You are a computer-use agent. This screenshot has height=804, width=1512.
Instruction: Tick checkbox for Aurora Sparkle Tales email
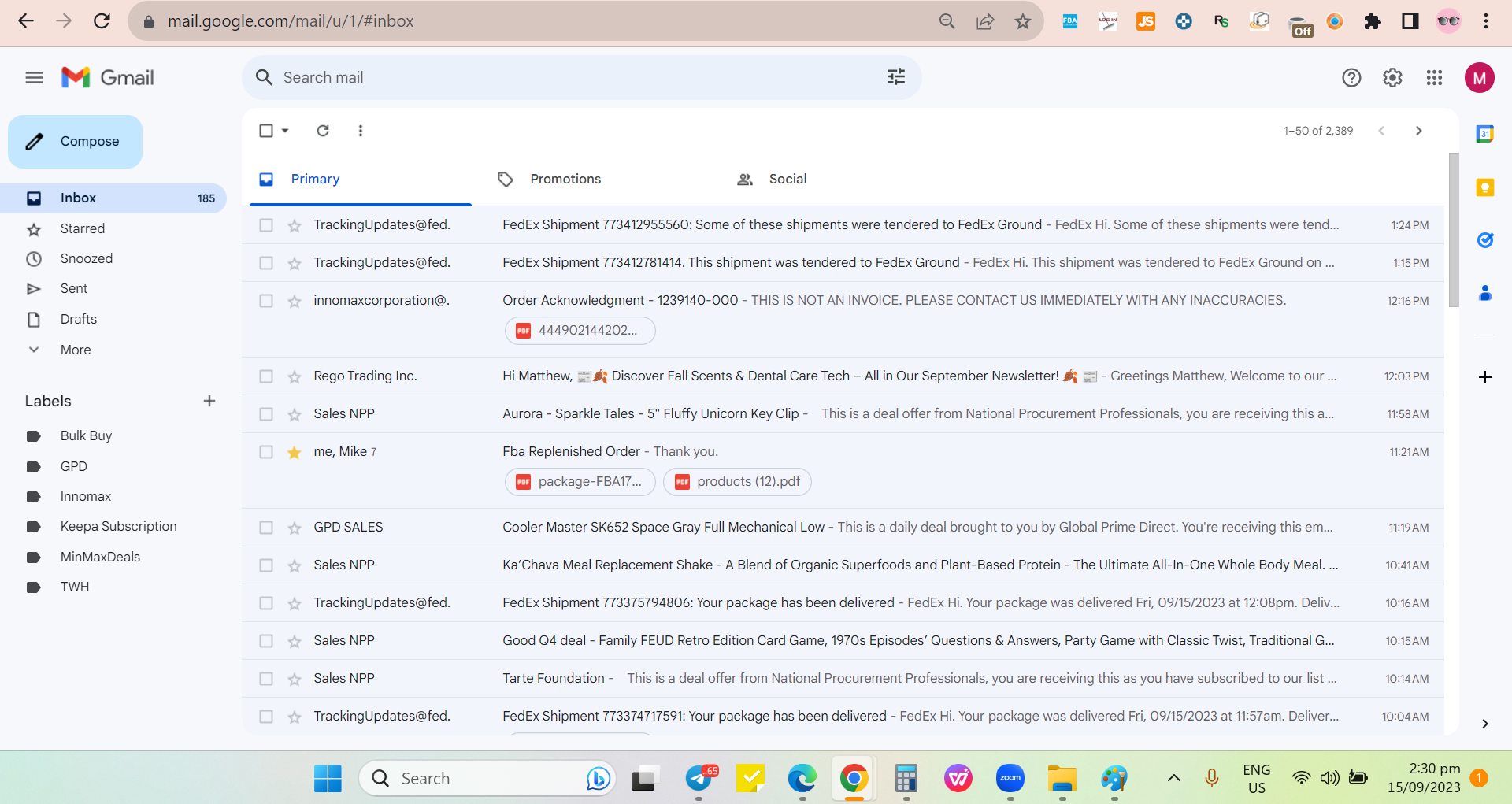266,414
